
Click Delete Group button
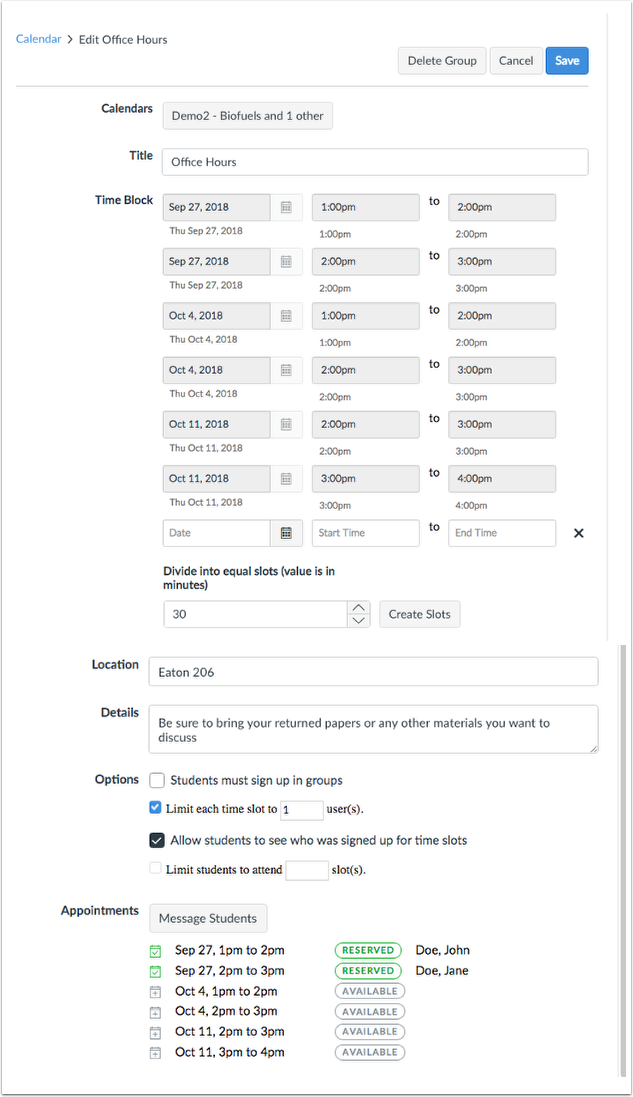click(x=442, y=61)
